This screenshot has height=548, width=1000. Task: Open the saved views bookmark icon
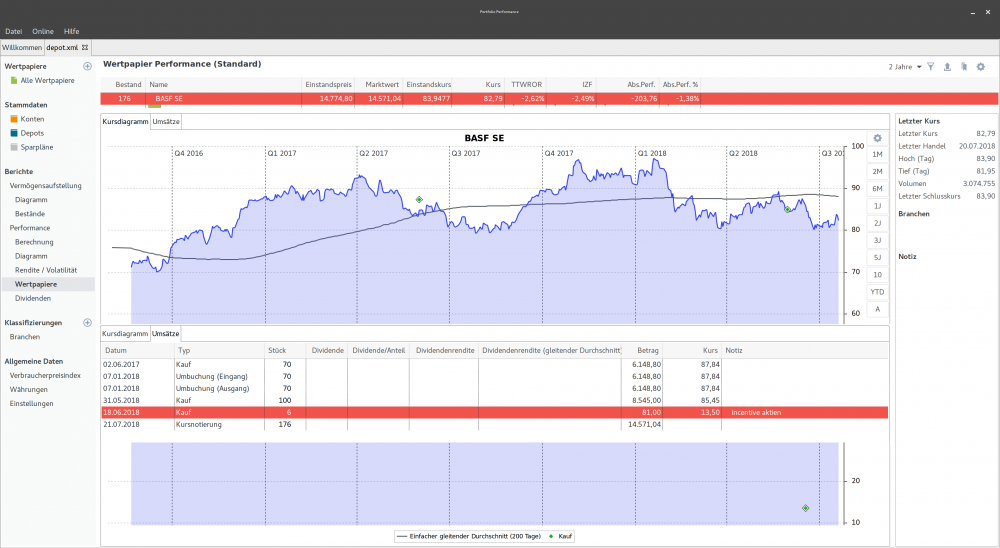[x=963, y=67]
